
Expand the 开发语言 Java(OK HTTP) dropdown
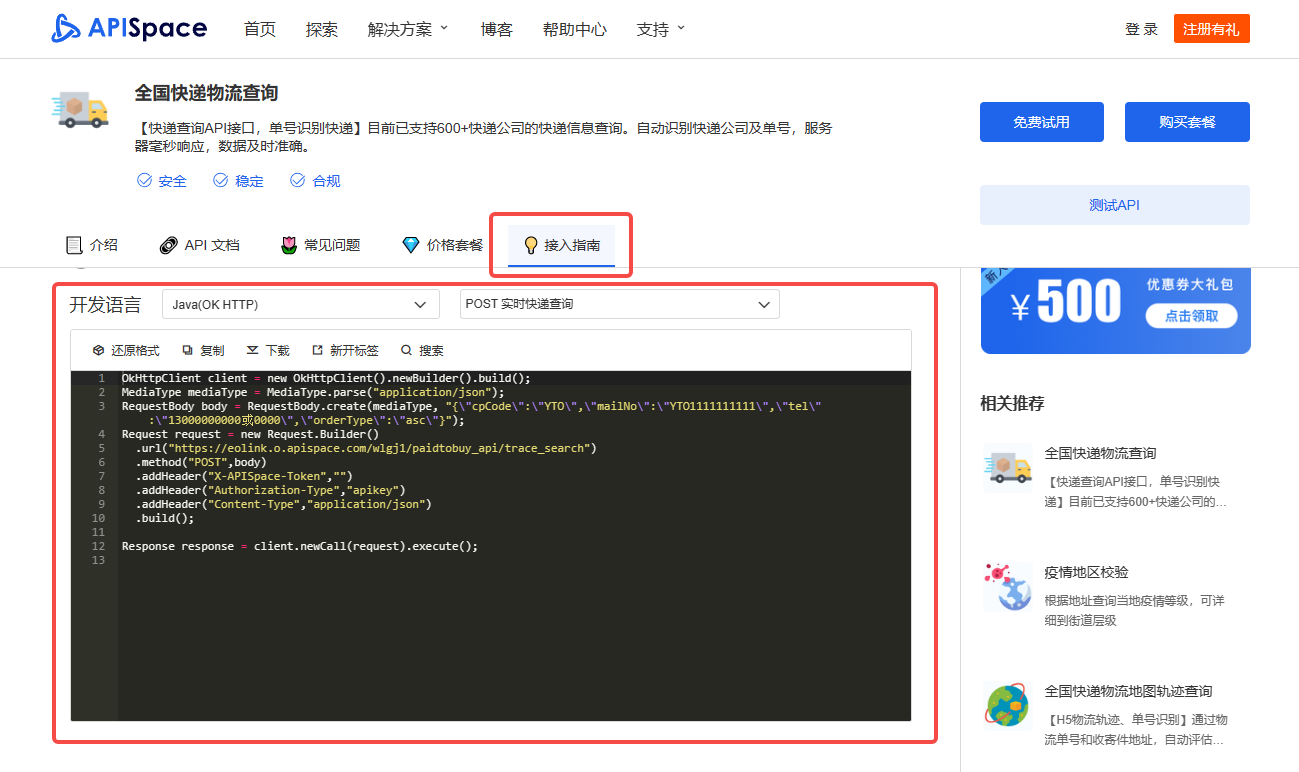coord(300,304)
